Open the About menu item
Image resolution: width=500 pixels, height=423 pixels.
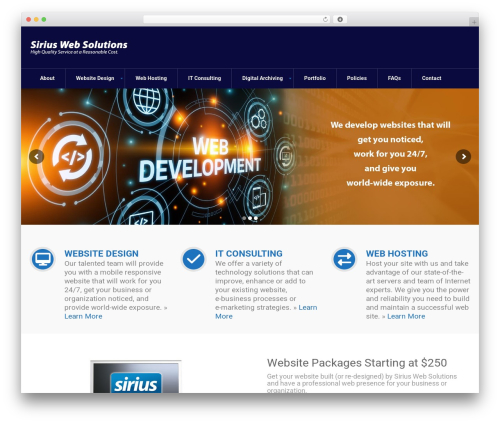[x=47, y=78]
